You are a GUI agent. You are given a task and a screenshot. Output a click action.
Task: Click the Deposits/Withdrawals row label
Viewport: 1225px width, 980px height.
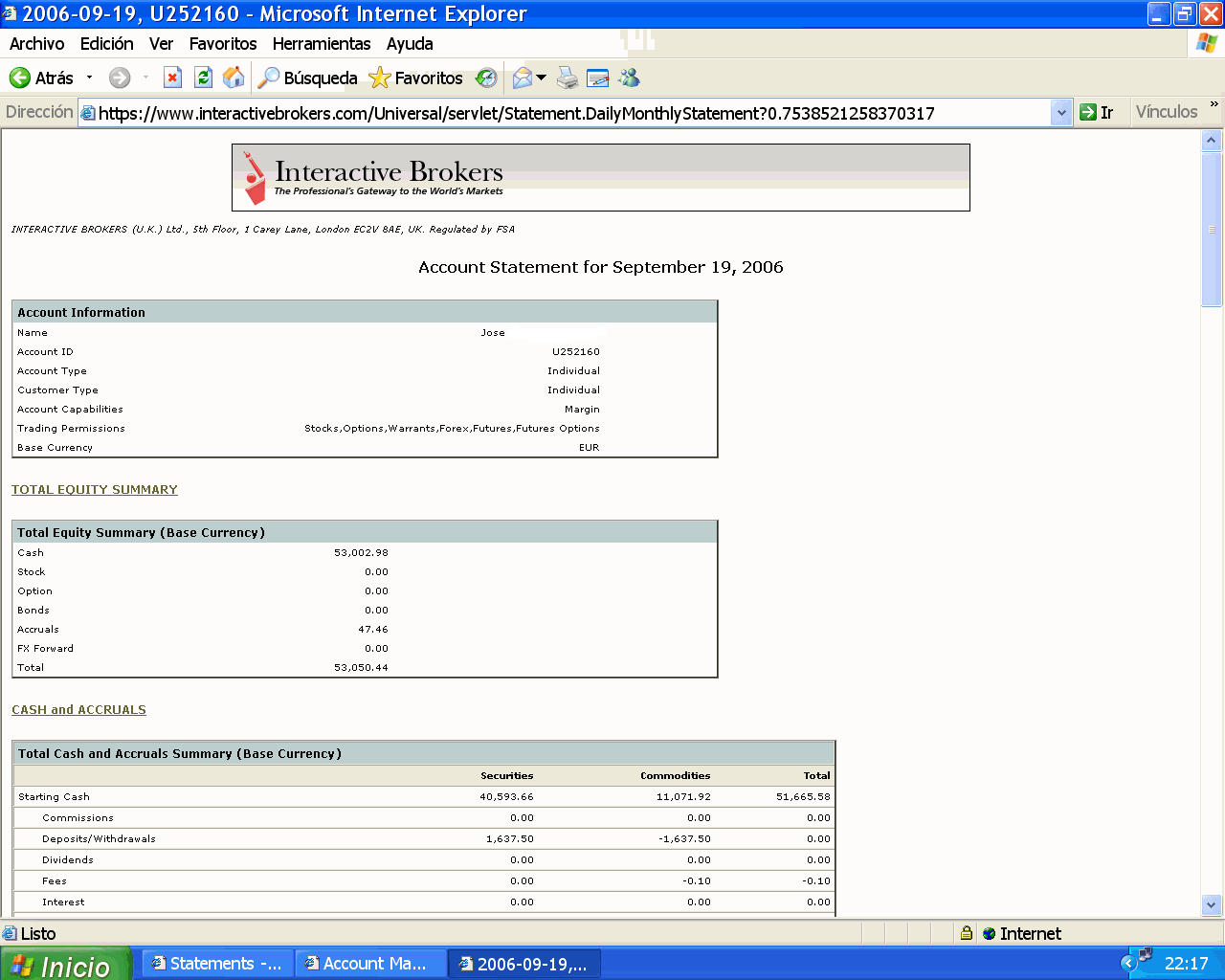pos(99,839)
